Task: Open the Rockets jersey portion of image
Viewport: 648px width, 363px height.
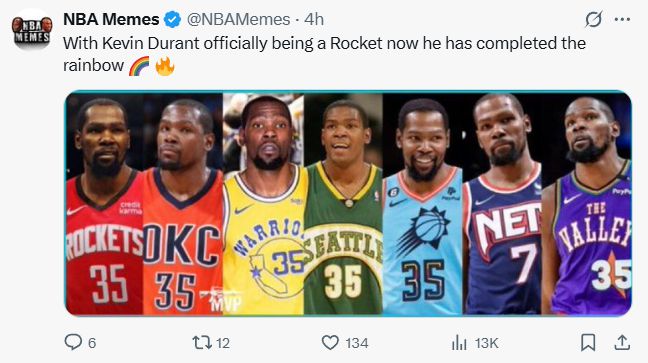Action: pos(105,203)
